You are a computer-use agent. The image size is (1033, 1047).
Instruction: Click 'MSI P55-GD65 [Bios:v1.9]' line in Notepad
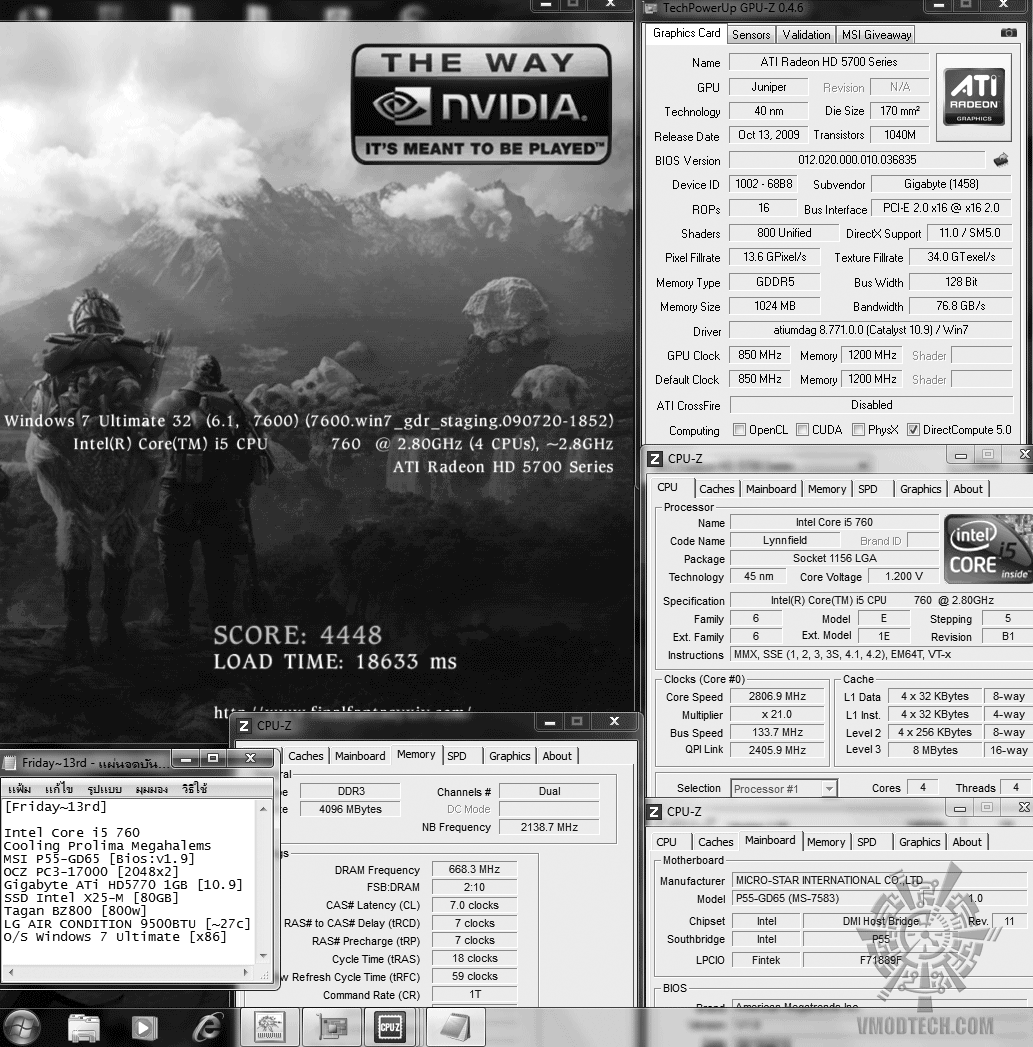99,859
